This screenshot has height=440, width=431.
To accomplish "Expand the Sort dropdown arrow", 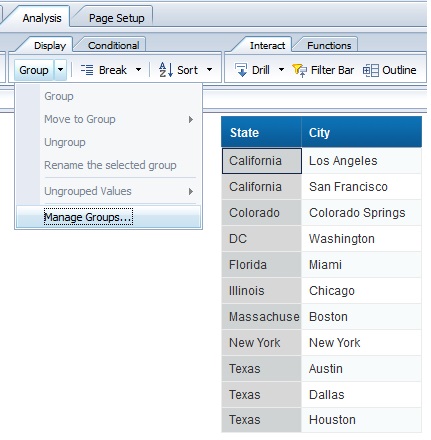I will pyautogui.click(x=209, y=70).
